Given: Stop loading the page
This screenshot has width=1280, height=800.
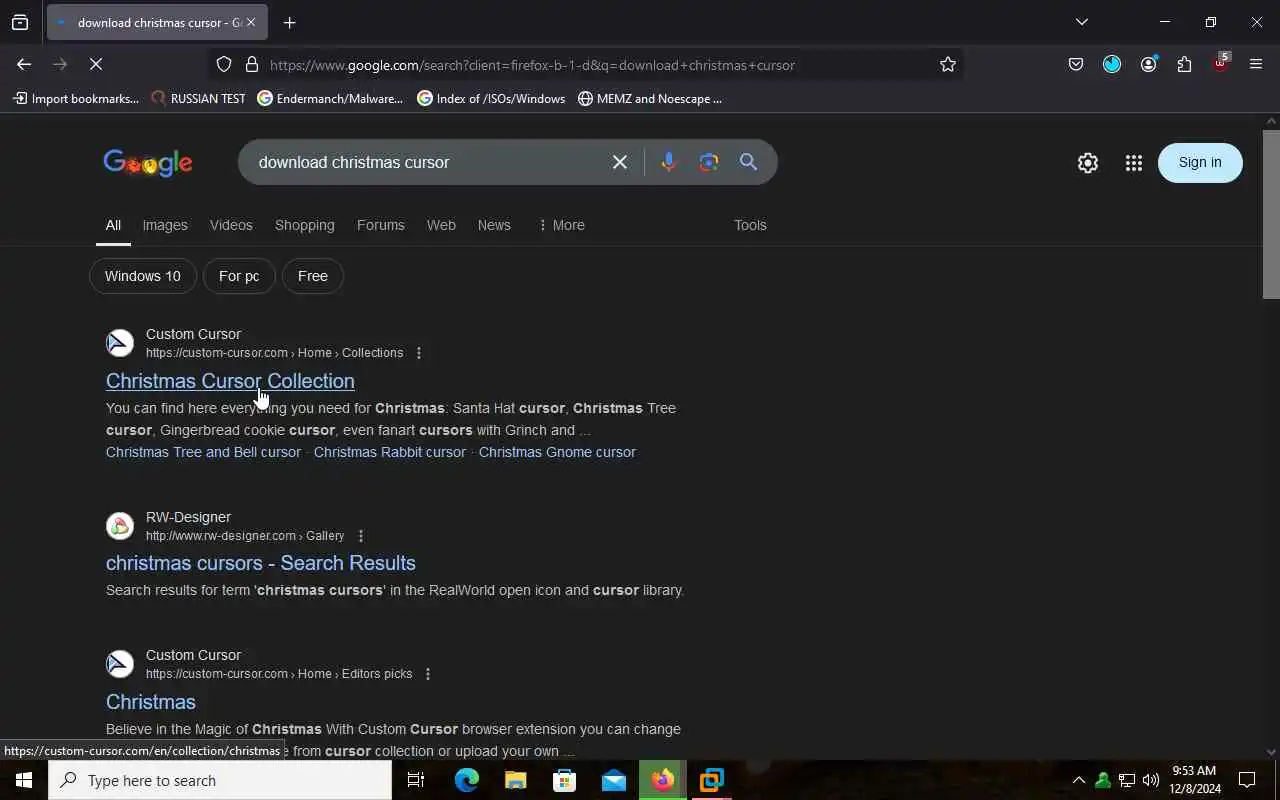Looking at the screenshot, I should [x=95, y=64].
